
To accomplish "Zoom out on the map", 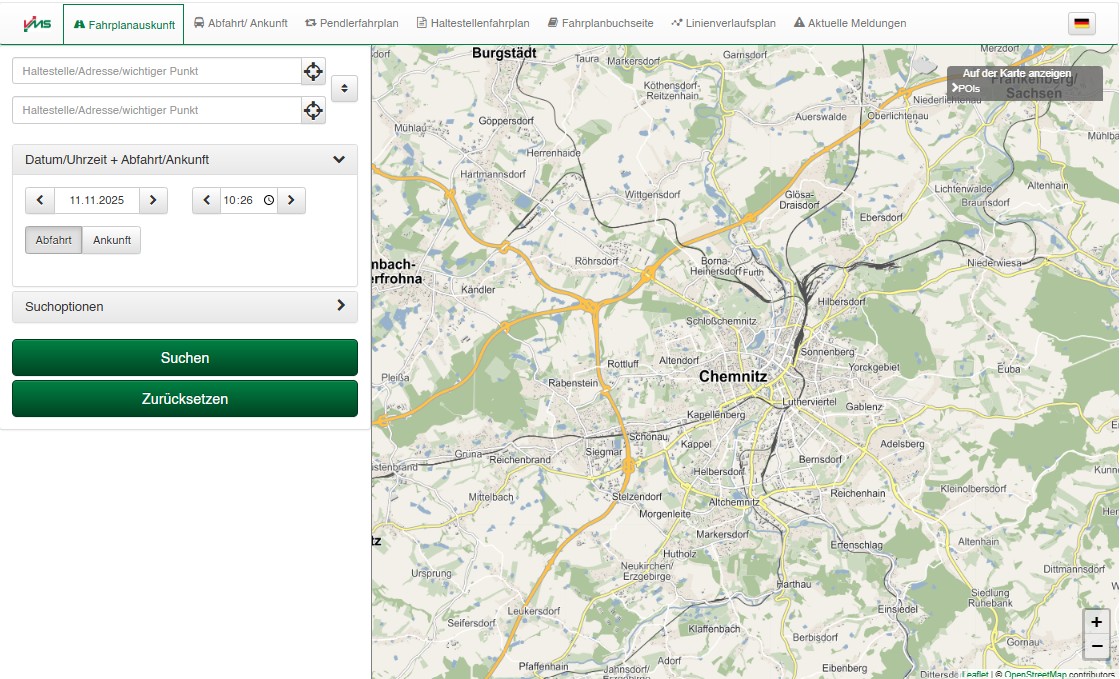I will pos(1096,646).
